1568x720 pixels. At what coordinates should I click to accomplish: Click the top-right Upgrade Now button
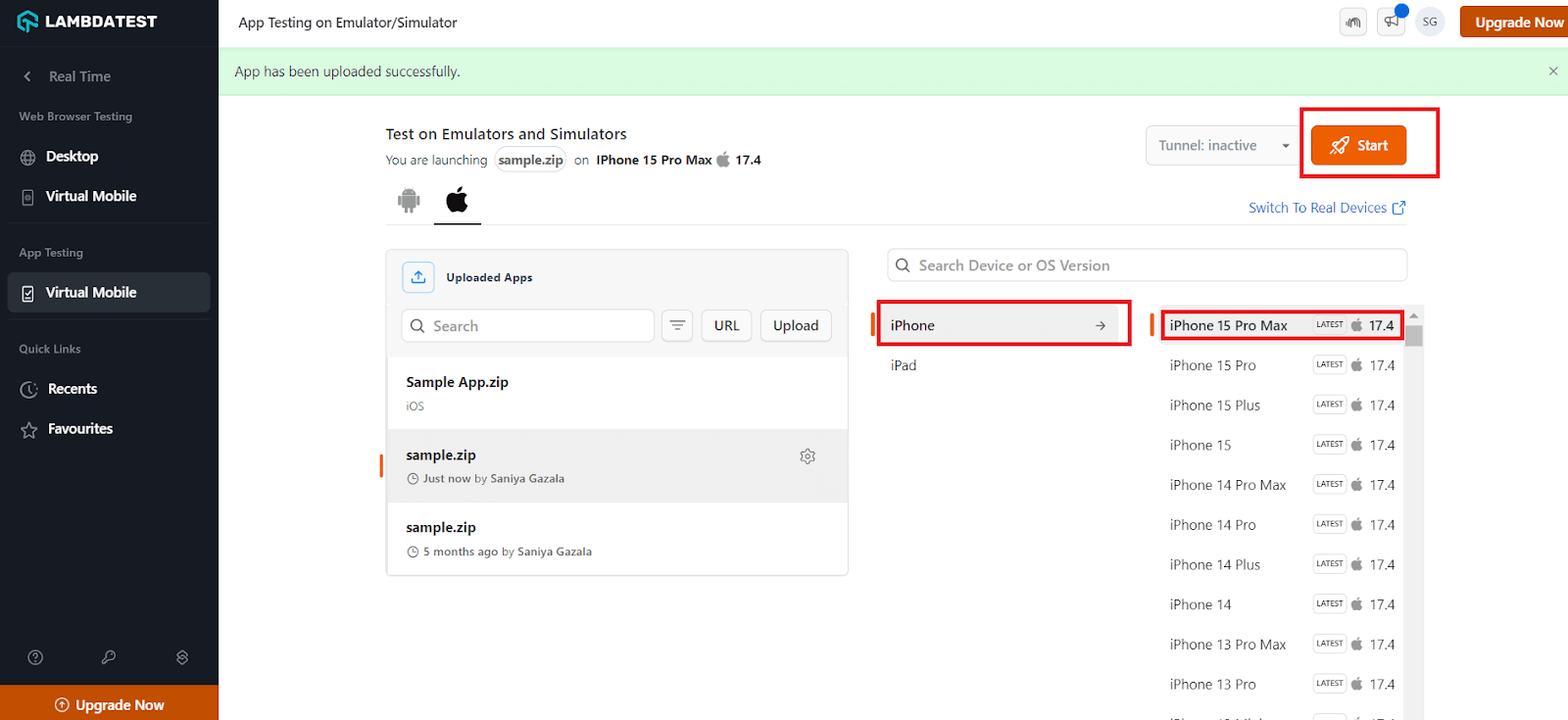1514,22
